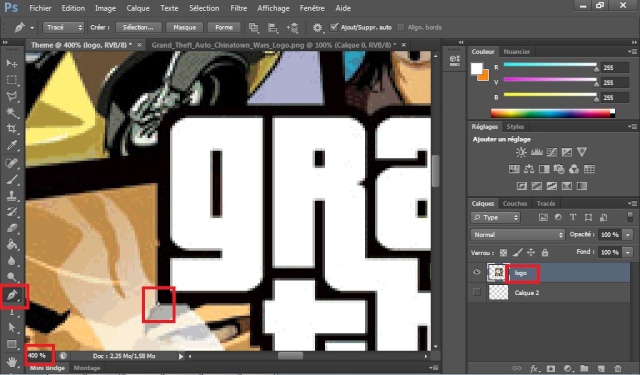The width and height of the screenshot is (640, 375).
Task: Toggle Align. bords checkbox
Action: point(401,27)
